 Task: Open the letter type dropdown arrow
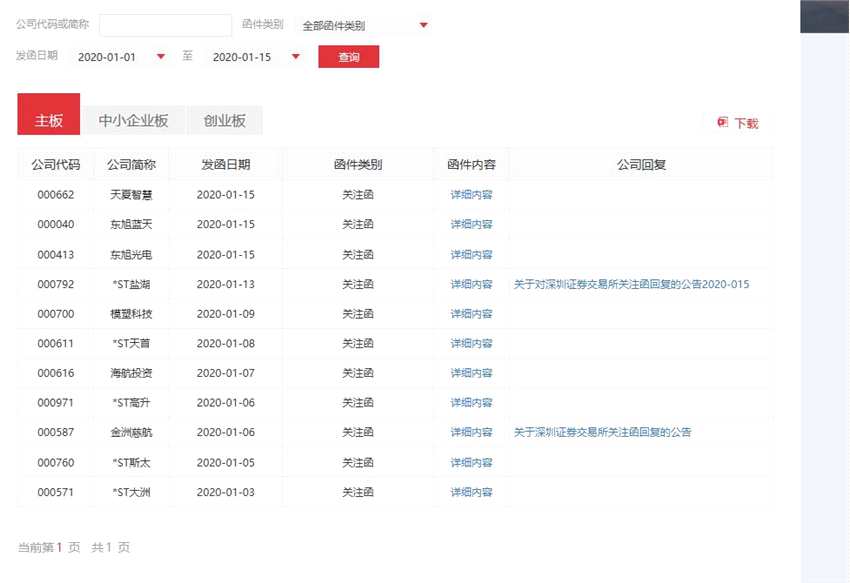(x=424, y=25)
